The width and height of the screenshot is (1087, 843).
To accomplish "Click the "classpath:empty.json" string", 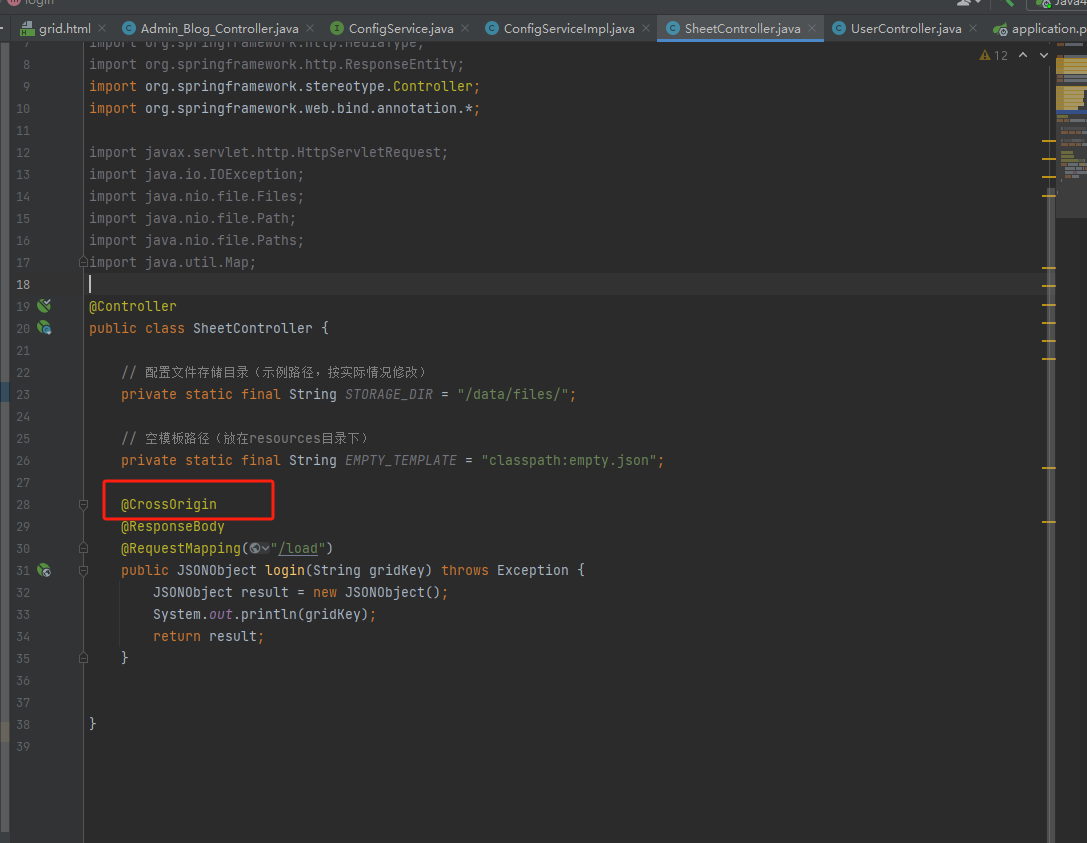I will [568, 460].
